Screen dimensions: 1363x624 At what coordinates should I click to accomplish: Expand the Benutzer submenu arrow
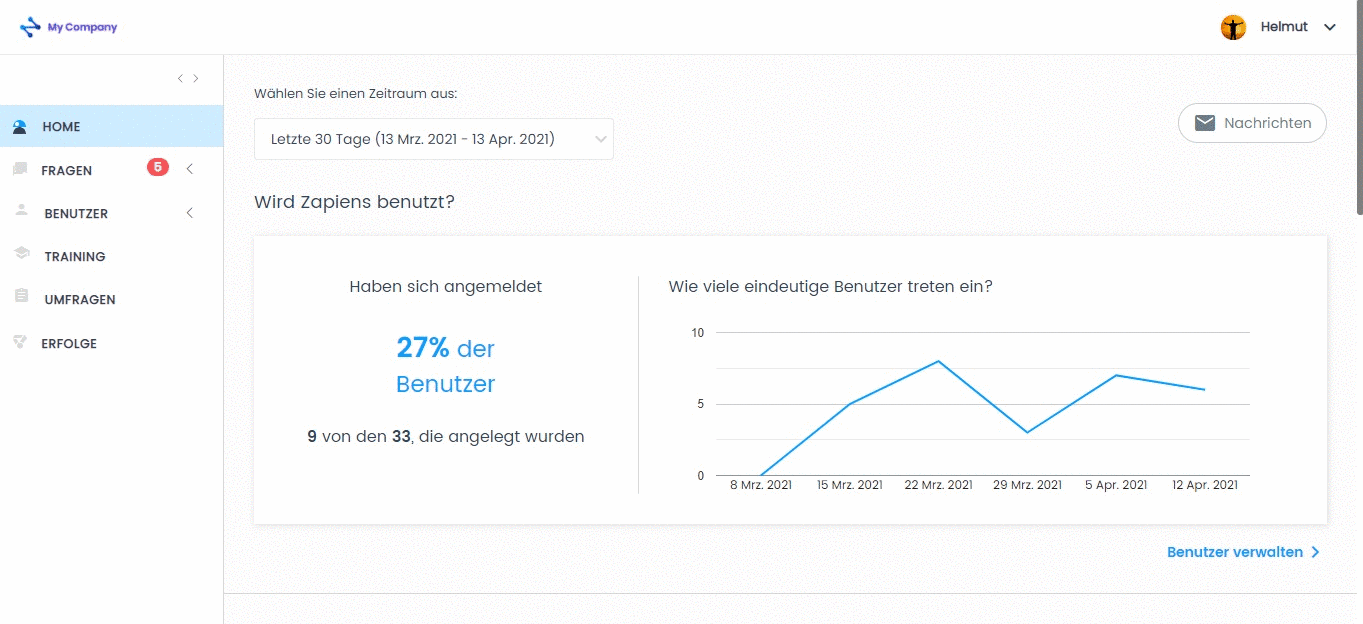[189, 212]
